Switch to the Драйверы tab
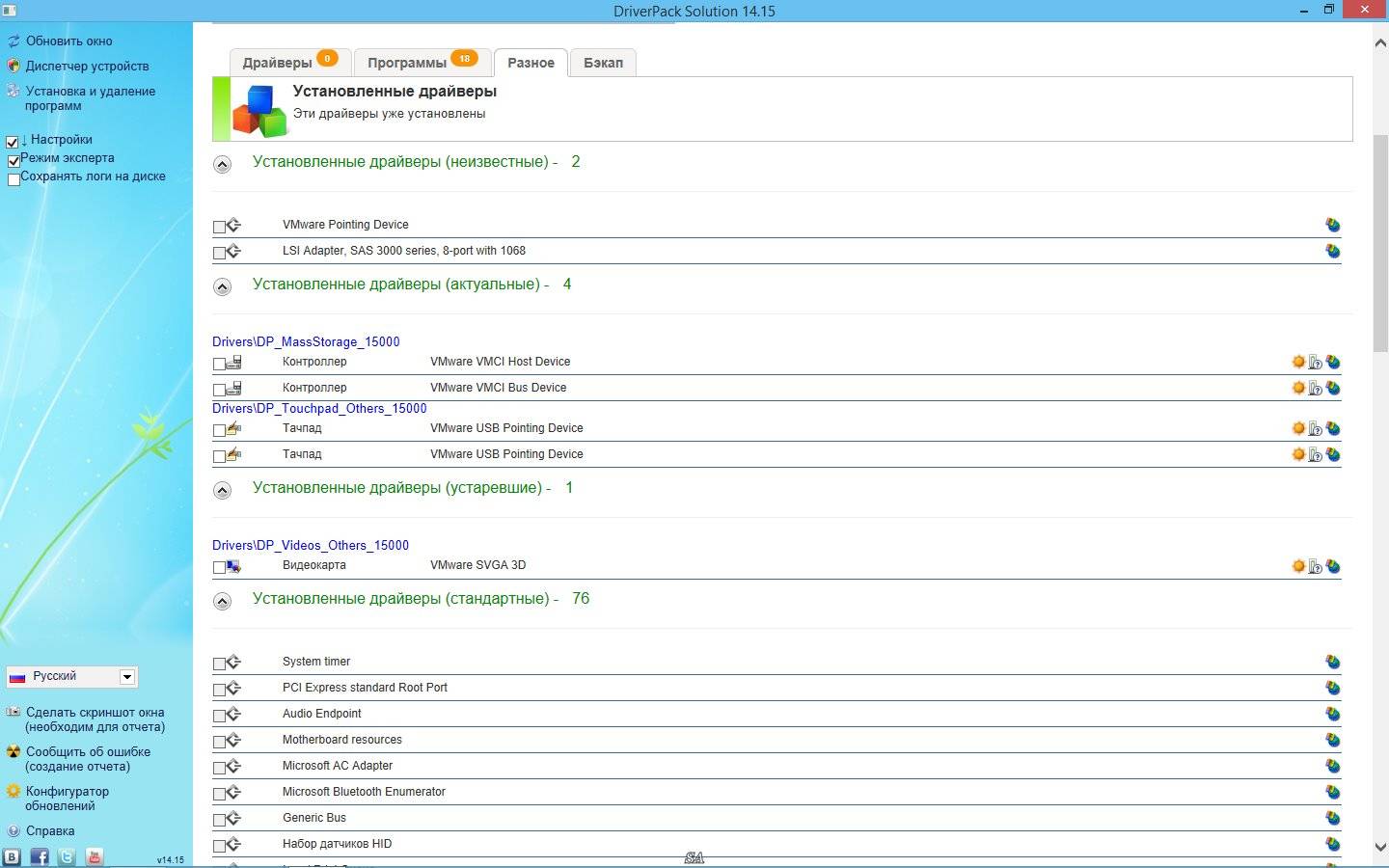This screenshot has width=1389, height=868. coord(289,62)
